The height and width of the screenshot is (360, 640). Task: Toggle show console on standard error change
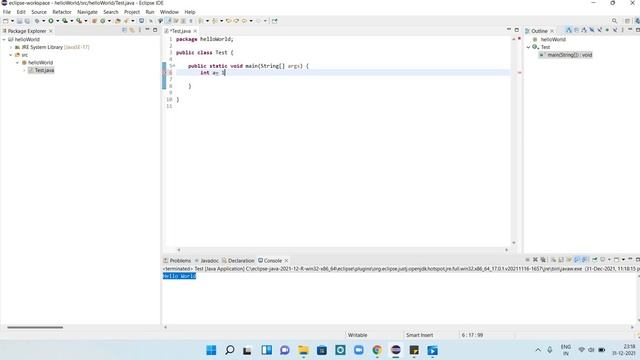(584, 260)
